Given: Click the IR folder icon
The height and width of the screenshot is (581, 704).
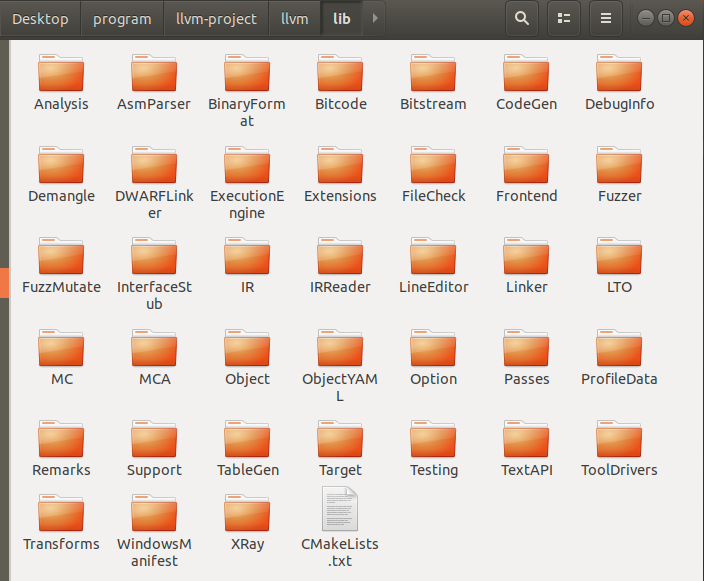Looking at the screenshot, I should click(x=247, y=256).
